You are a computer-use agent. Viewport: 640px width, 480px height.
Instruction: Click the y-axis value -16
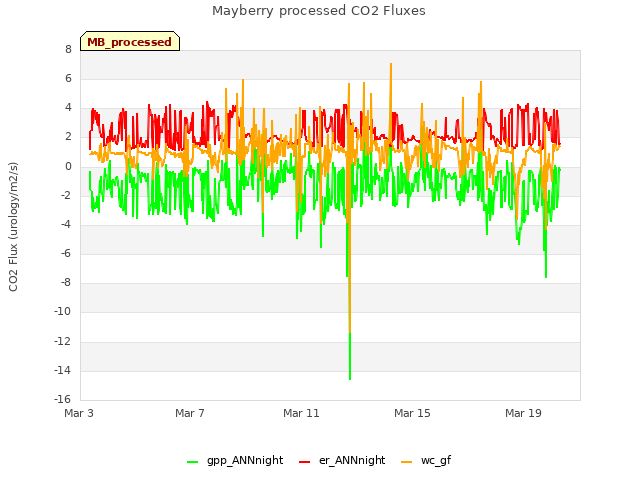[63, 399]
